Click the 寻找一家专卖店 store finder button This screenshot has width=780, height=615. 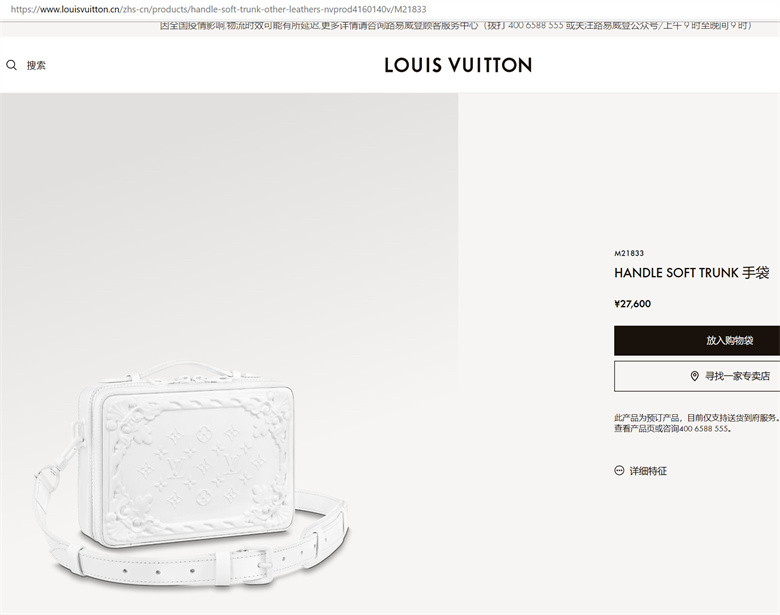tap(697, 376)
